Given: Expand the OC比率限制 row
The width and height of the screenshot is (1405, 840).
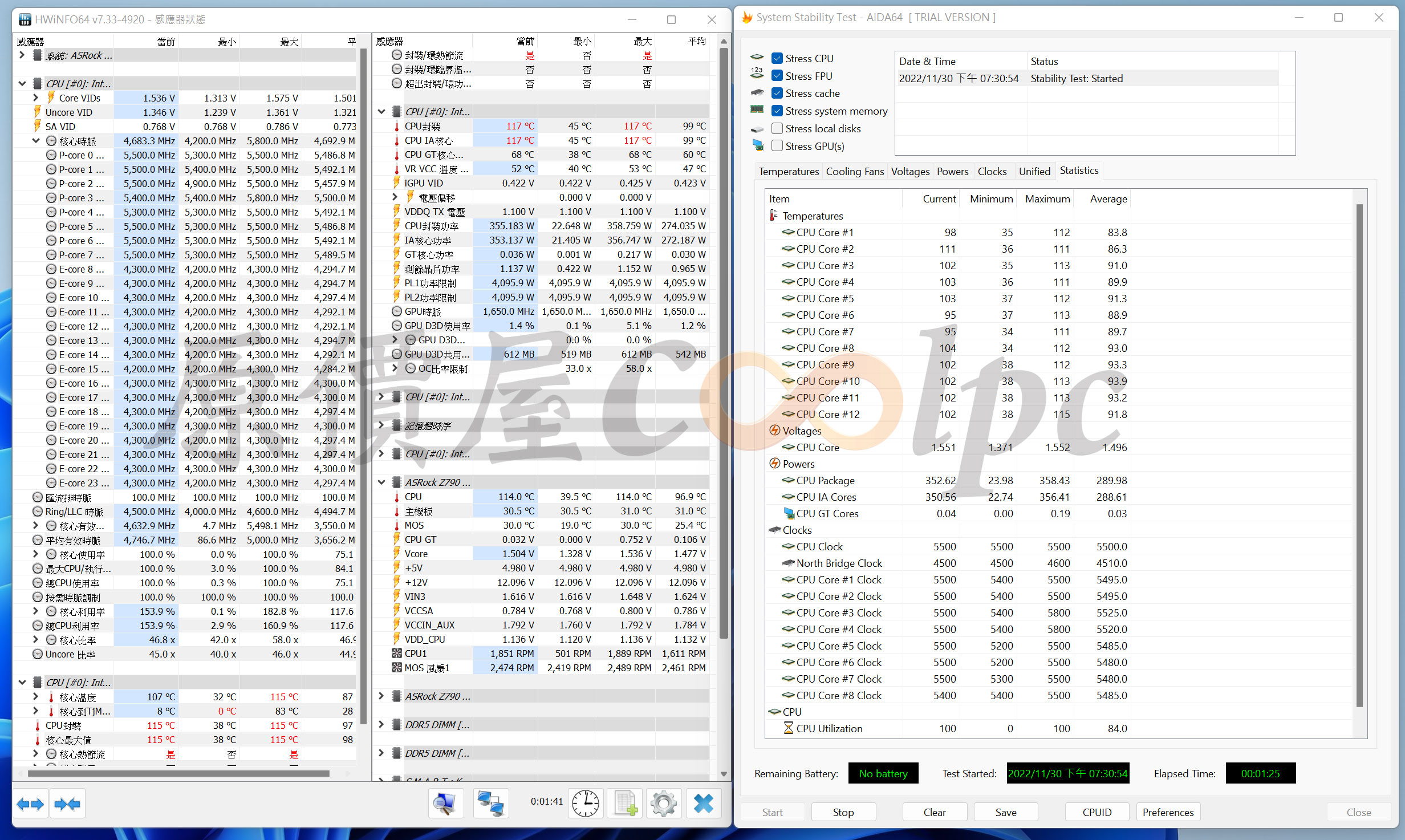Looking at the screenshot, I should pyautogui.click(x=396, y=368).
